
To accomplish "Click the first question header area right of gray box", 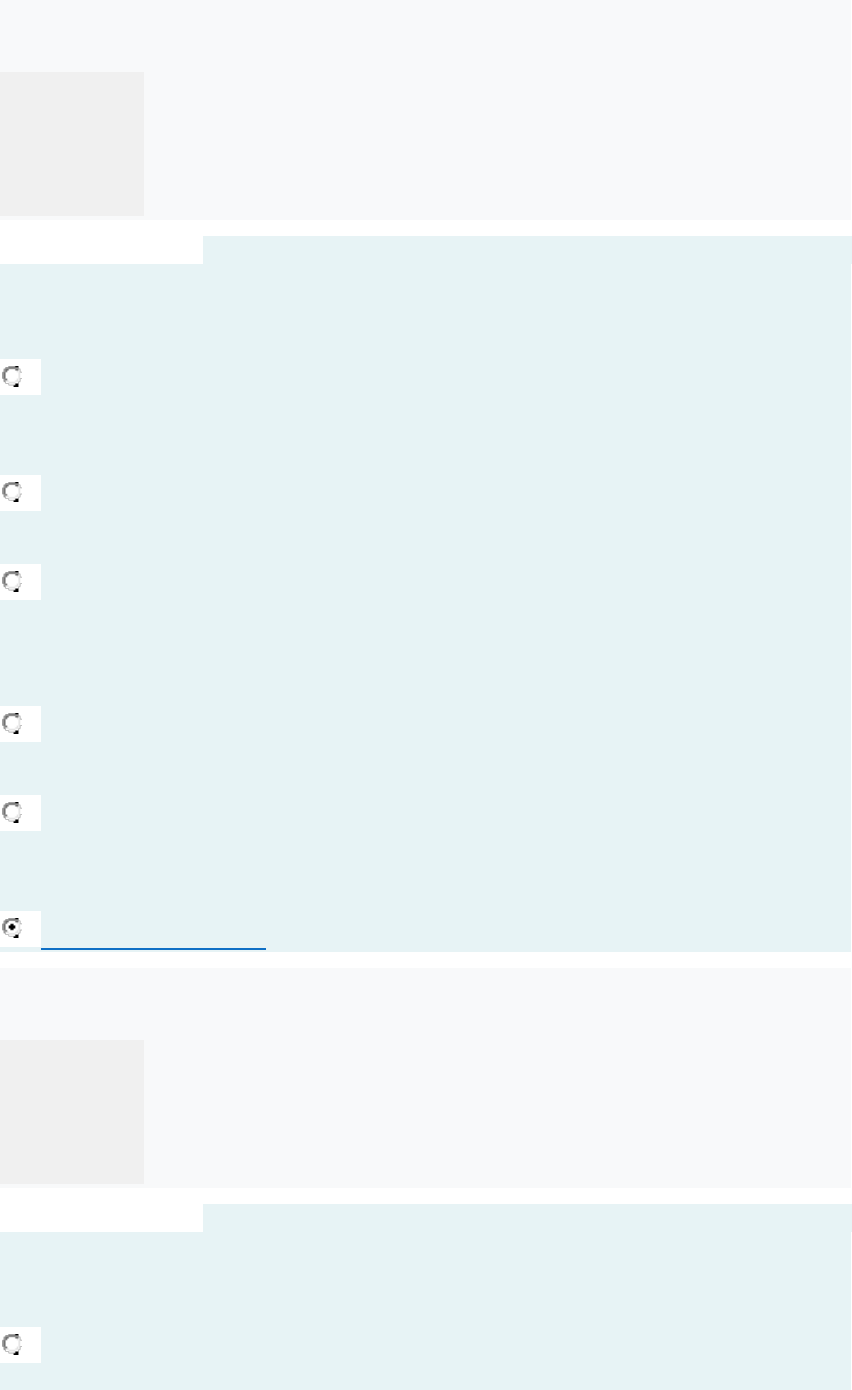I will [x=497, y=144].
